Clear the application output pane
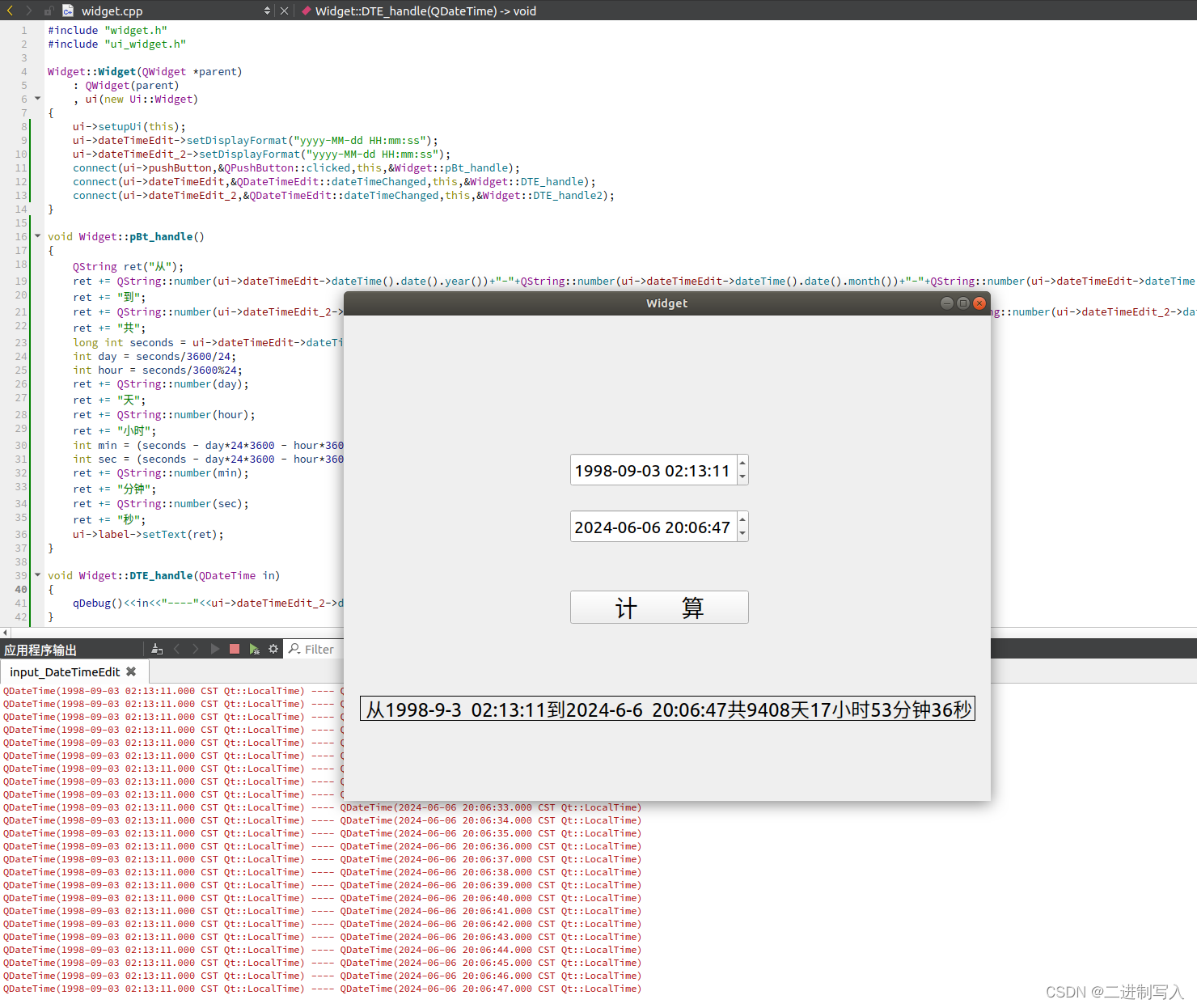 157,649
